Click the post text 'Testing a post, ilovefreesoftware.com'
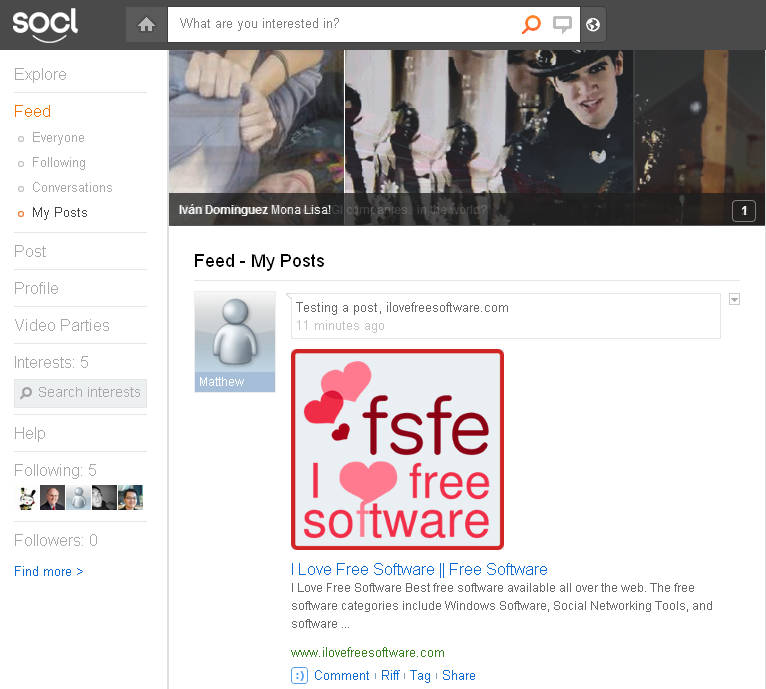 click(x=402, y=308)
